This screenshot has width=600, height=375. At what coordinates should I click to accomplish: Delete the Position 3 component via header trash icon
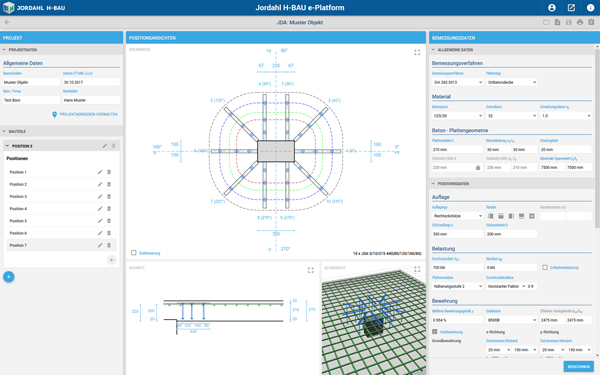tap(113, 146)
